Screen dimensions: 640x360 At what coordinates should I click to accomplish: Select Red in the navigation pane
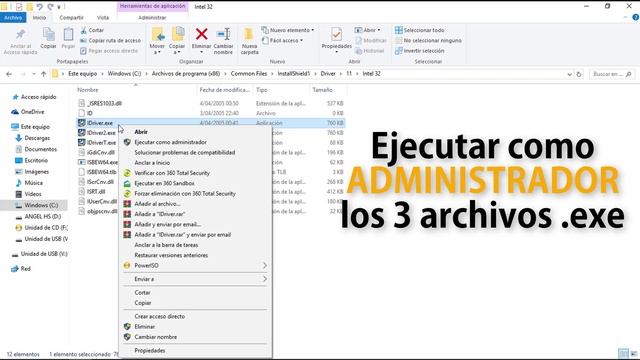25,269
